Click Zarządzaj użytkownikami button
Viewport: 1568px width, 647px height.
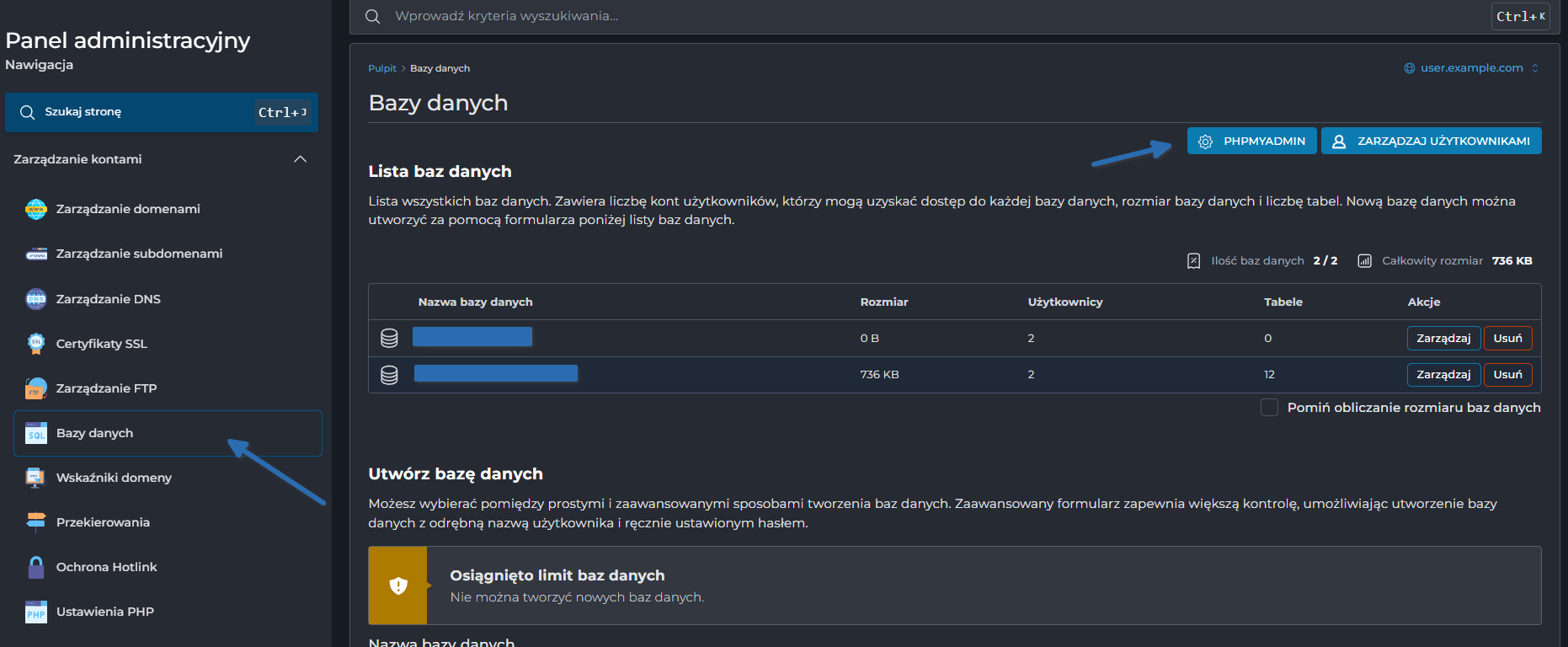1431,142
